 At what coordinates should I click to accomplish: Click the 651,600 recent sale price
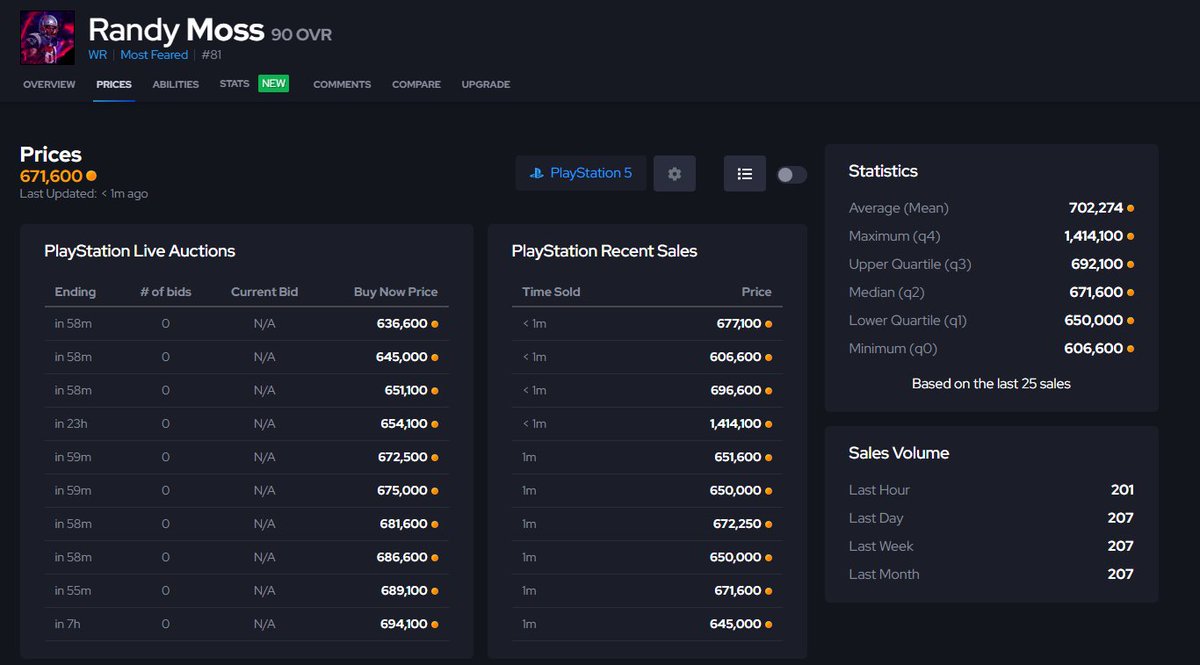tap(736, 457)
